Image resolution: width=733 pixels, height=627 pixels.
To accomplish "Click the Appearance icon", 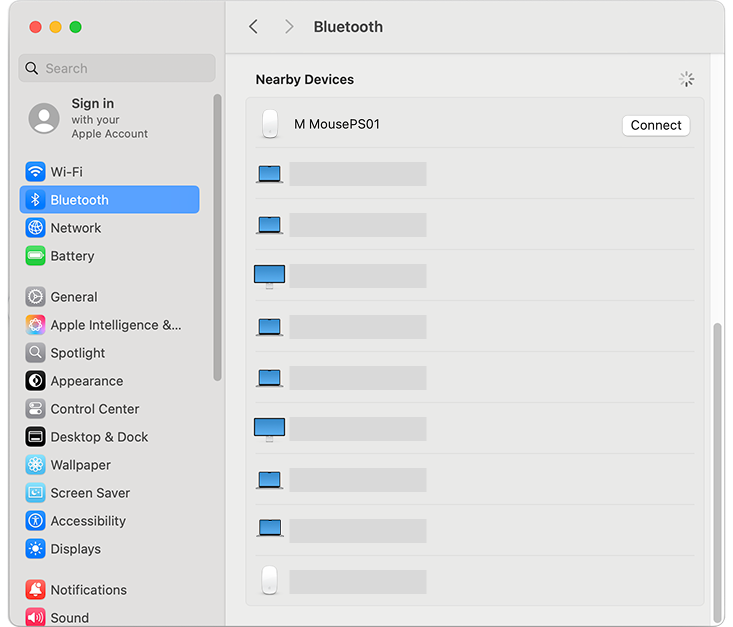I will pos(36,381).
